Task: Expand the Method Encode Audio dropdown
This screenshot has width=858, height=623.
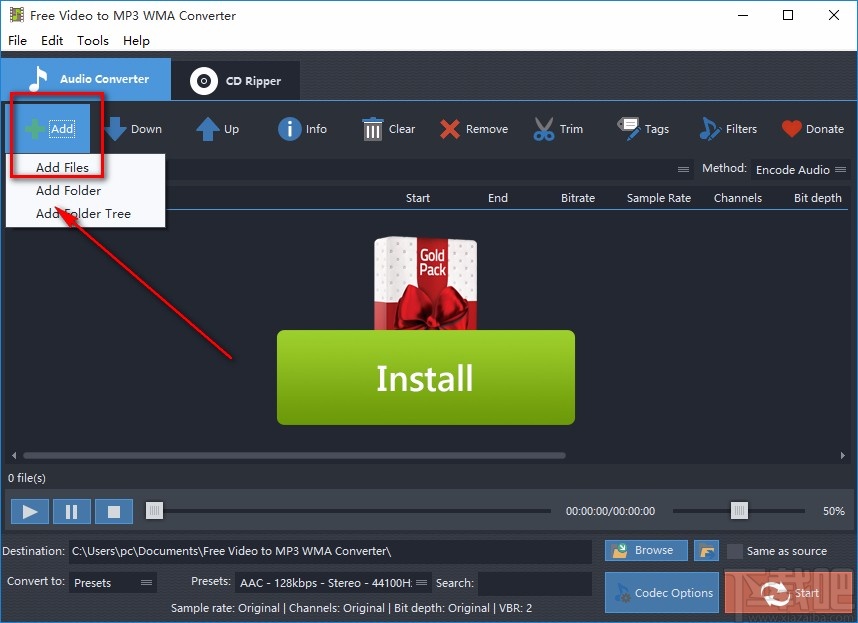Action: pos(801,170)
